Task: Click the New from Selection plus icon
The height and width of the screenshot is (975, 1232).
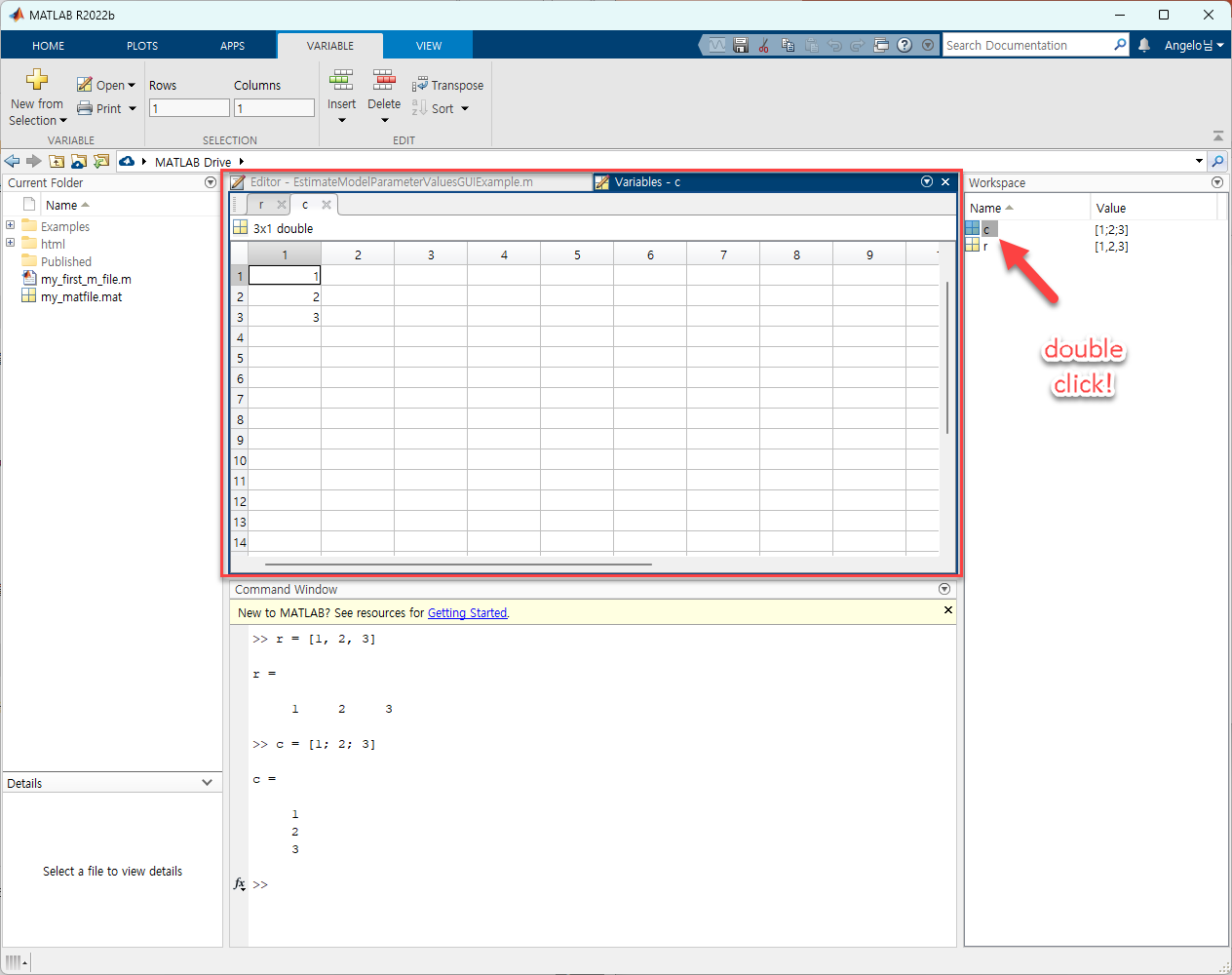Action: [37, 79]
